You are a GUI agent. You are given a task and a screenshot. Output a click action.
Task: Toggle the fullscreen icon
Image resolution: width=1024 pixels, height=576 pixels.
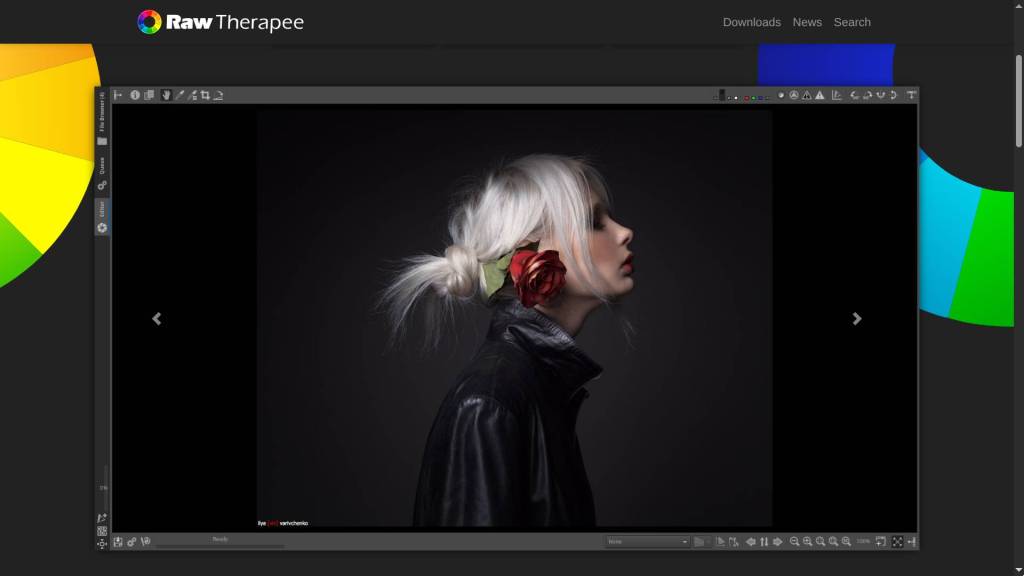point(897,542)
